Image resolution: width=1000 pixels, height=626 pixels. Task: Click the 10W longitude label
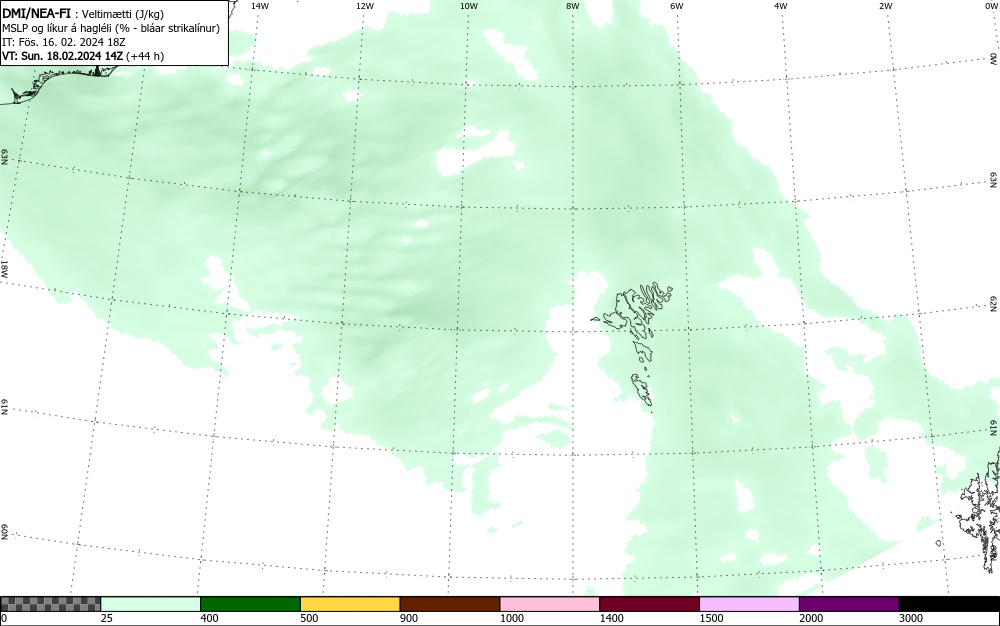click(x=469, y=6)
